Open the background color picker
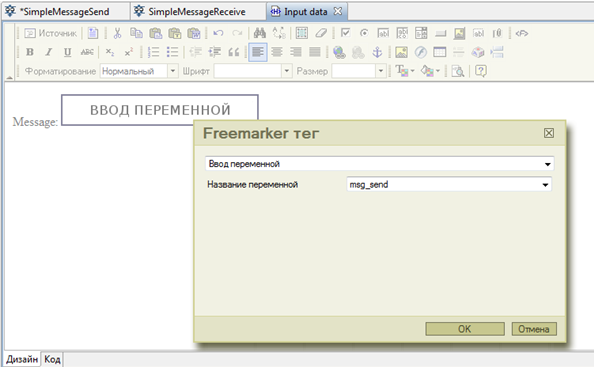Viewport: 594px width, 367px height. (430, 71)
